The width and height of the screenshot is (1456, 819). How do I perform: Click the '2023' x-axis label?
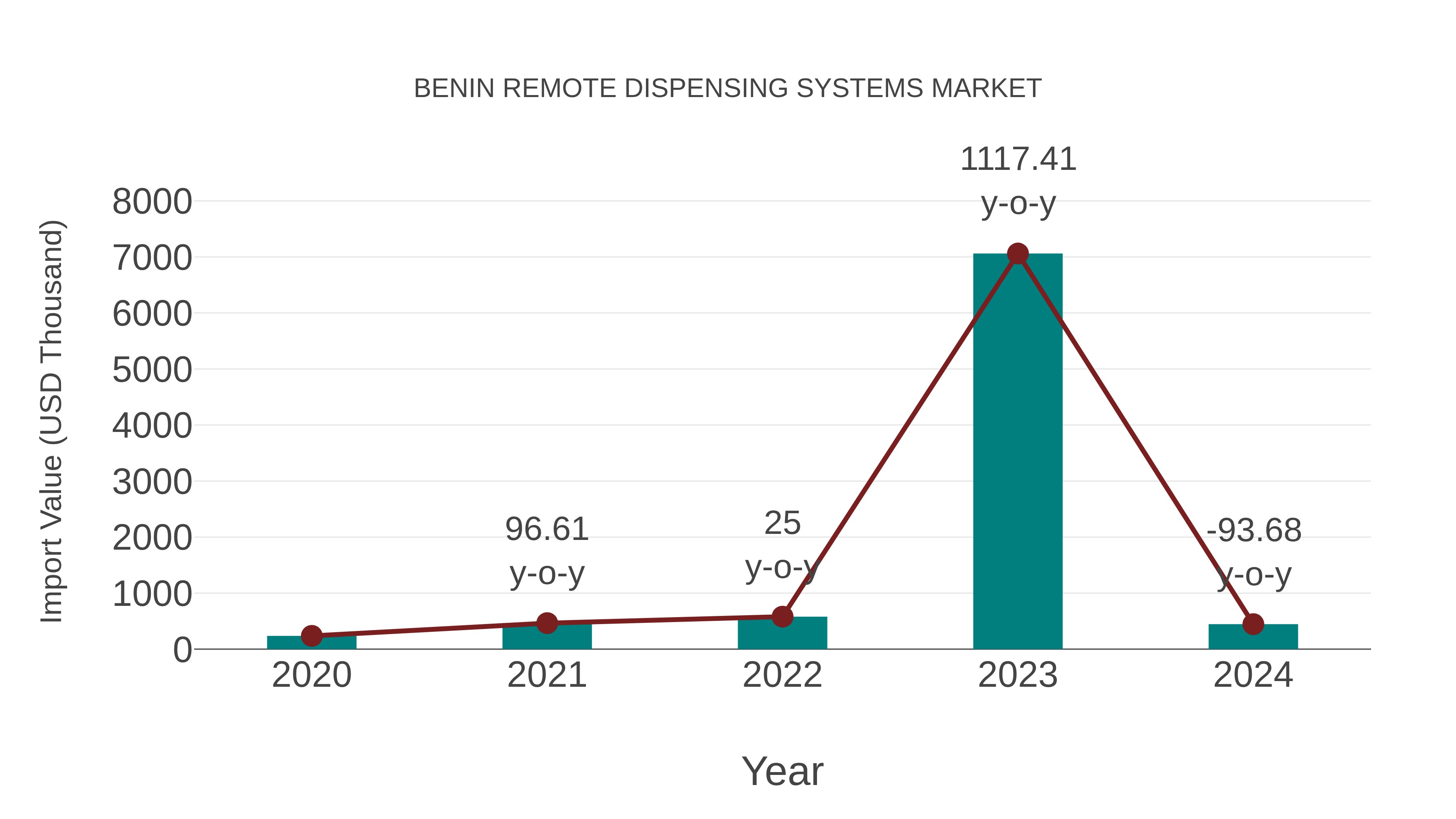point(1018,675)
